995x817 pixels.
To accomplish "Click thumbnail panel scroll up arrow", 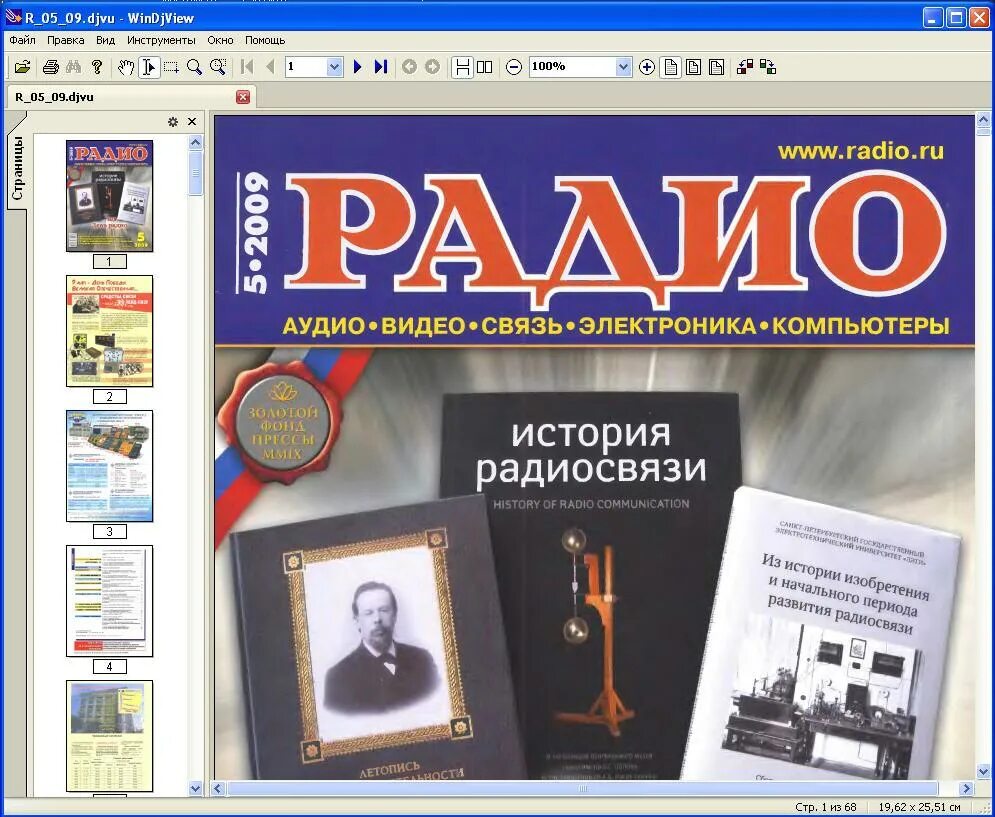I will (x=195, y=142).
